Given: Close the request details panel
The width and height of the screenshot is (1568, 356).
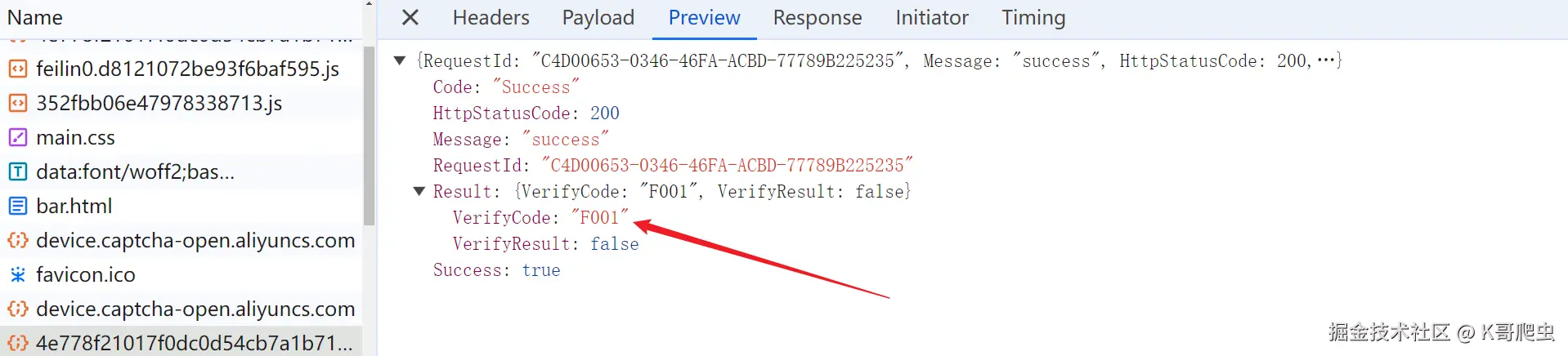Looking at the screenshot, I should click(x=410, y=17).
